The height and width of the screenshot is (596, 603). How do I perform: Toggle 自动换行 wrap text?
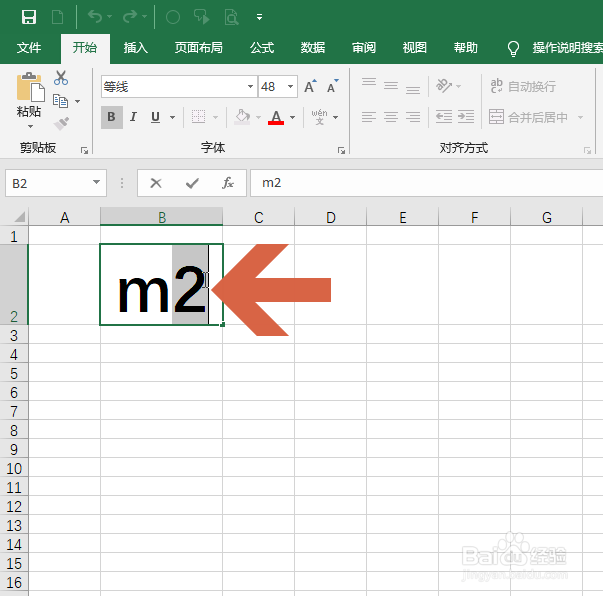523,86
